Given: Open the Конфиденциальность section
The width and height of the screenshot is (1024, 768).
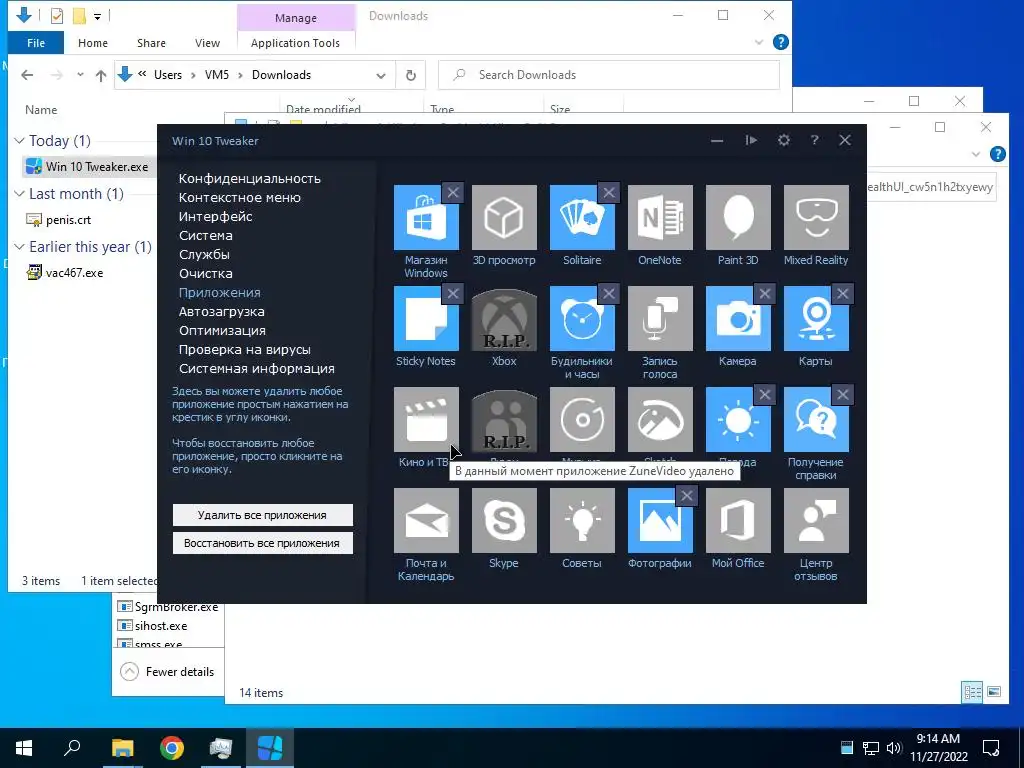Looking at the screenshot, I should pos(249,178).
